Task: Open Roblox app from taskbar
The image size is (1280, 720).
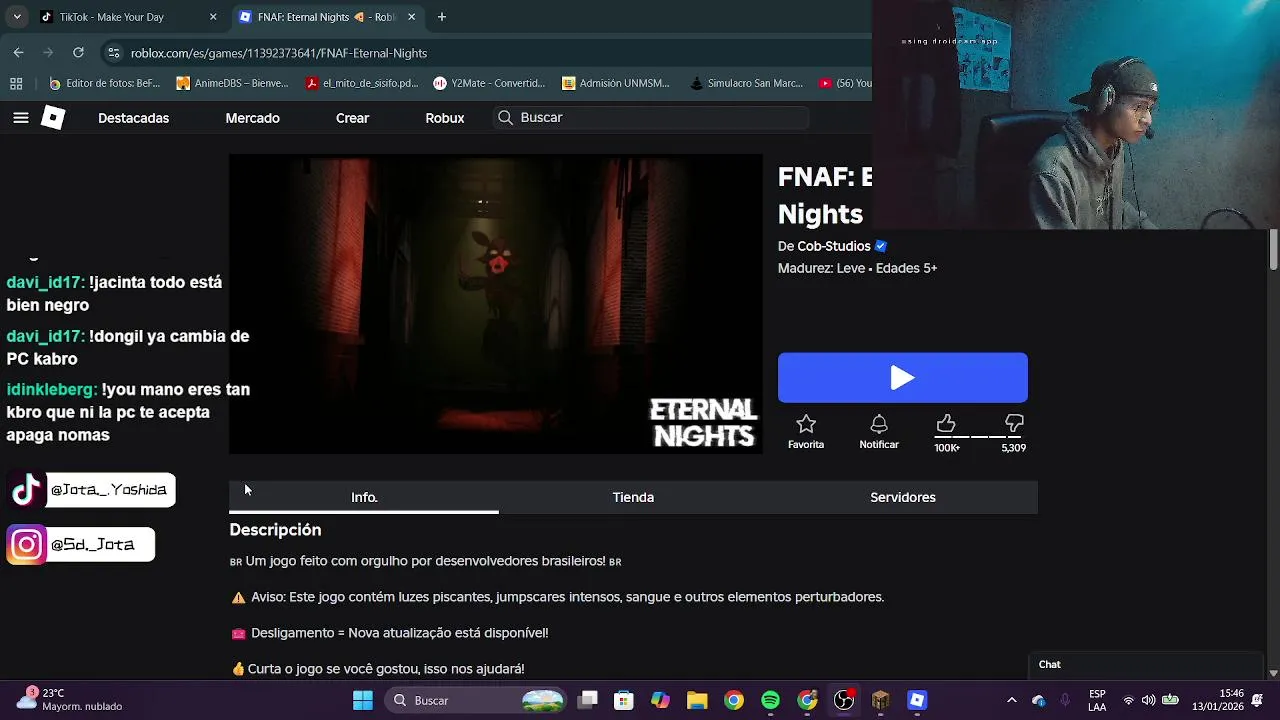Action: 917,700
